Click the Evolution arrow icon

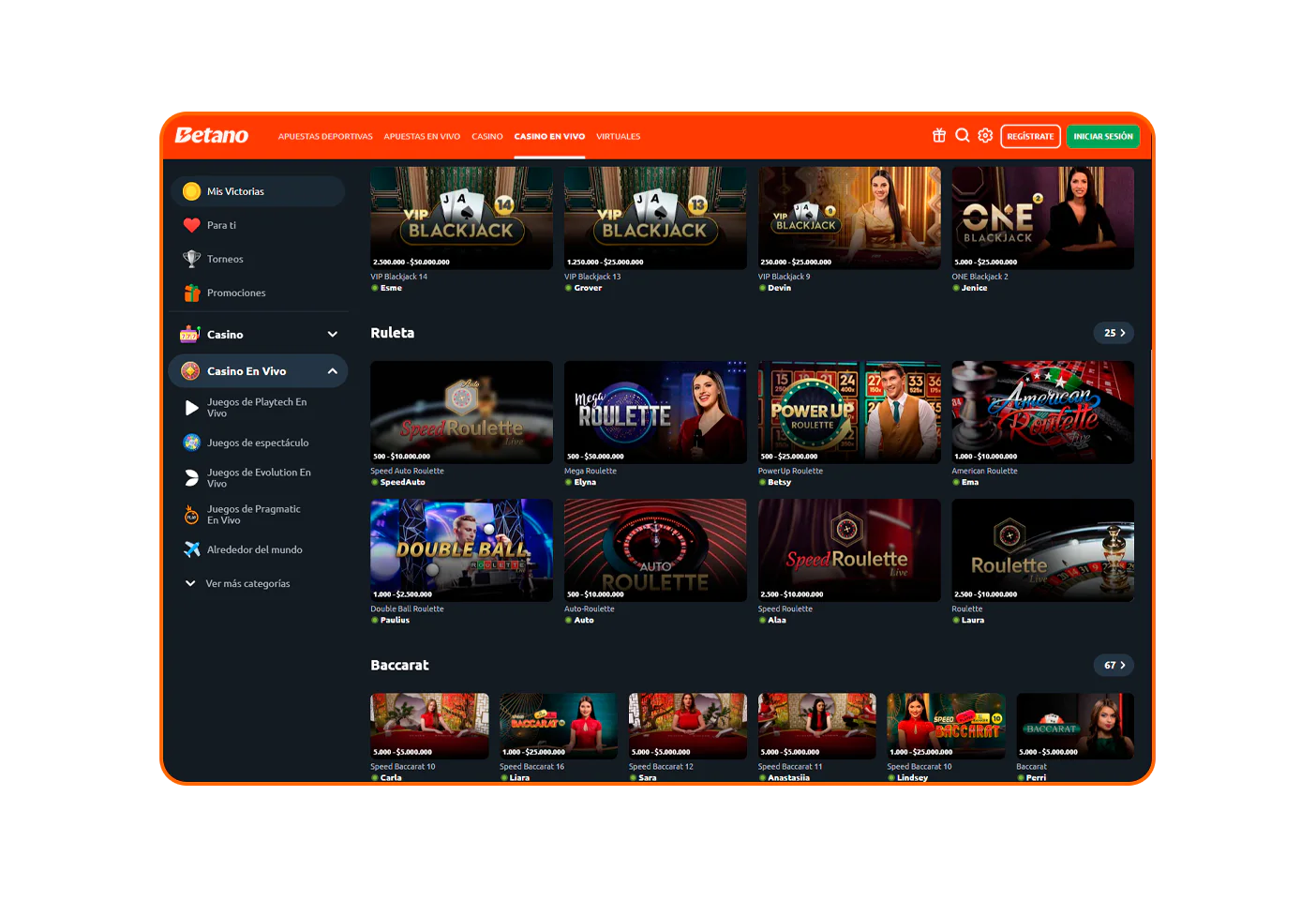pyautogui.click(x=191, y=478)
